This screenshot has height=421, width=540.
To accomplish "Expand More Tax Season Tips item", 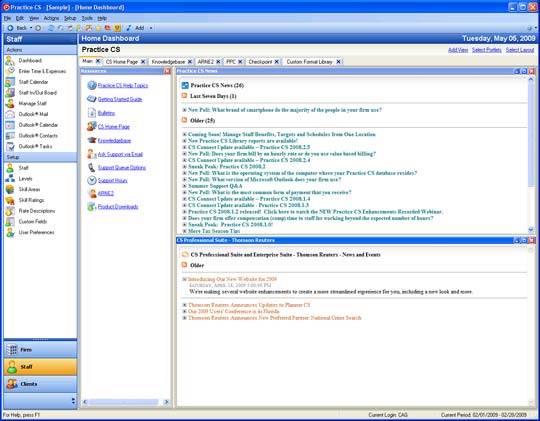I will coord(185,231).
